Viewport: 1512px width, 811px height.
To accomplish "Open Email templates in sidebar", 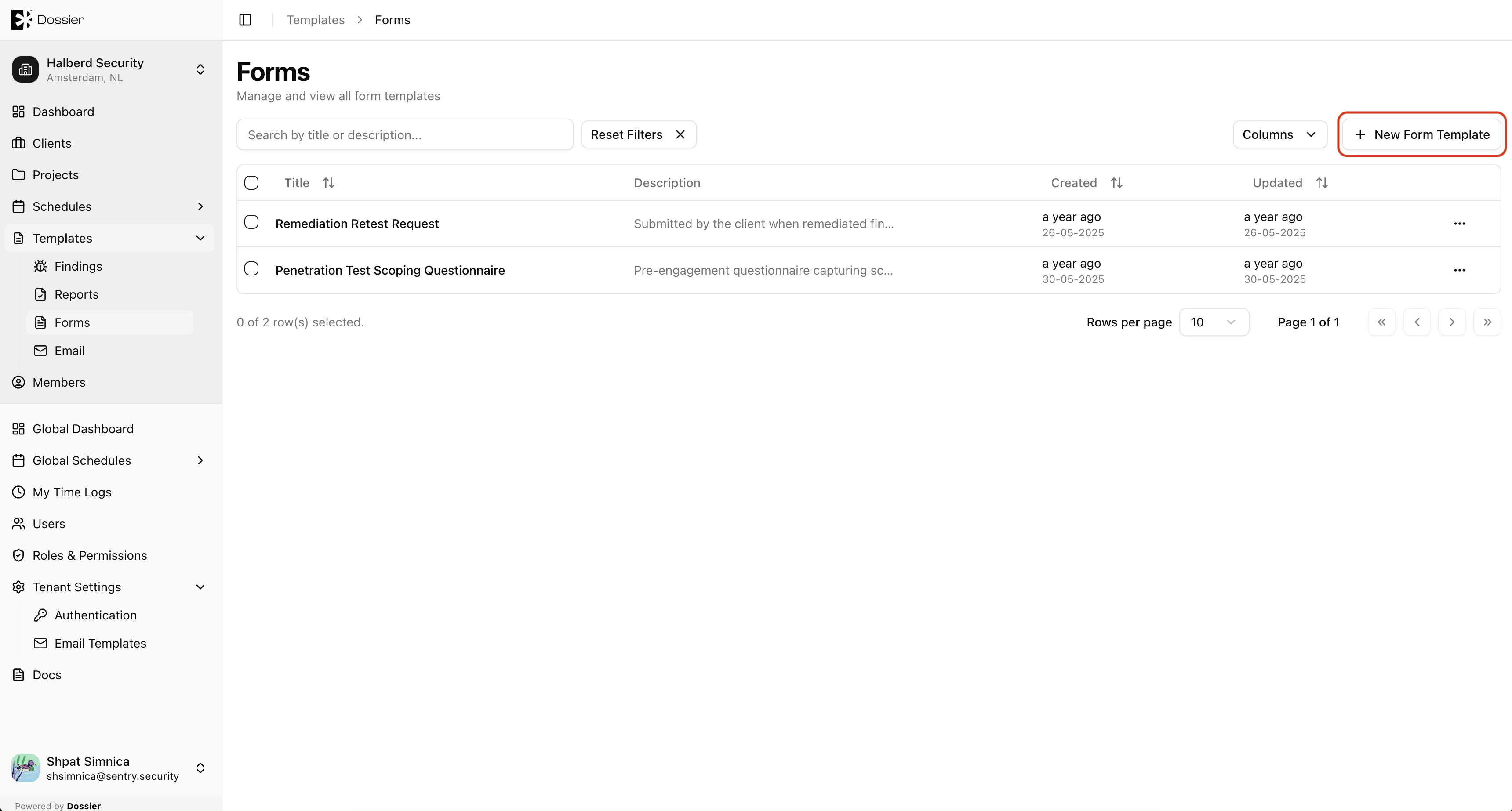I will tap(110, 351).
